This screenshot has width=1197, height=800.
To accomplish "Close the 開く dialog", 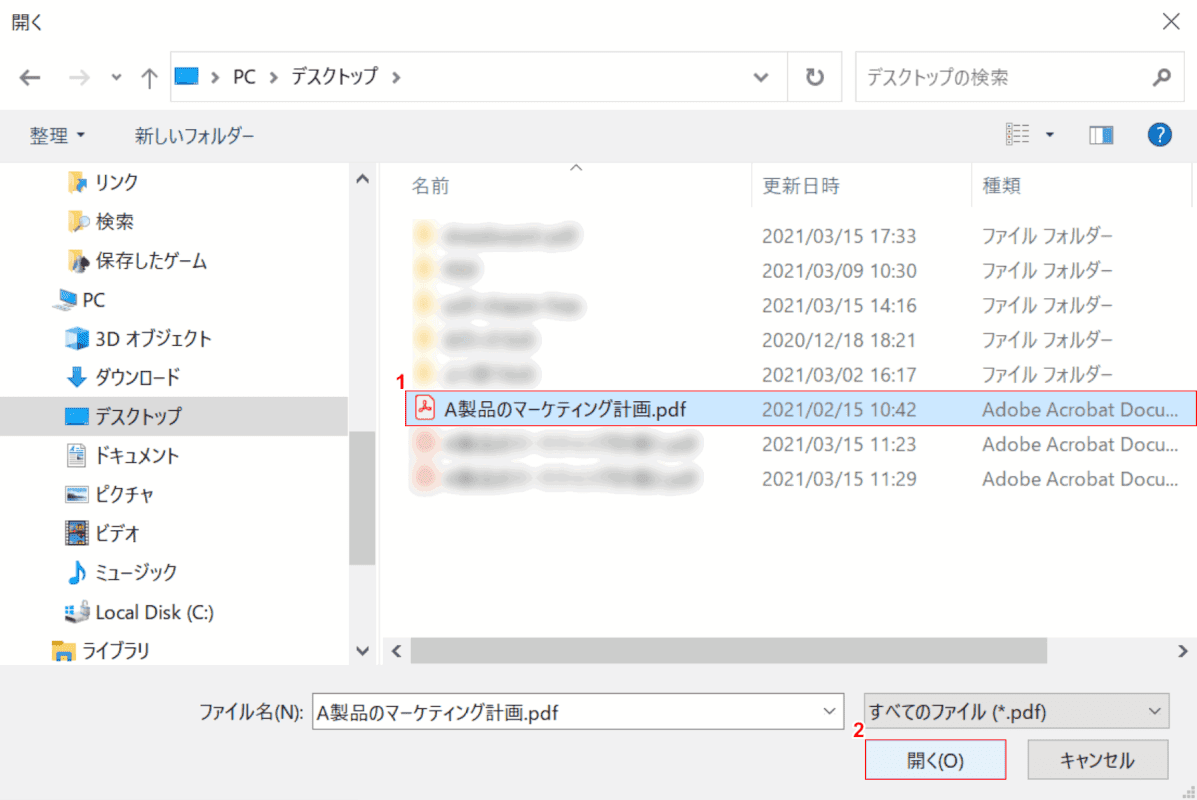I will [x=1171, y=21].
